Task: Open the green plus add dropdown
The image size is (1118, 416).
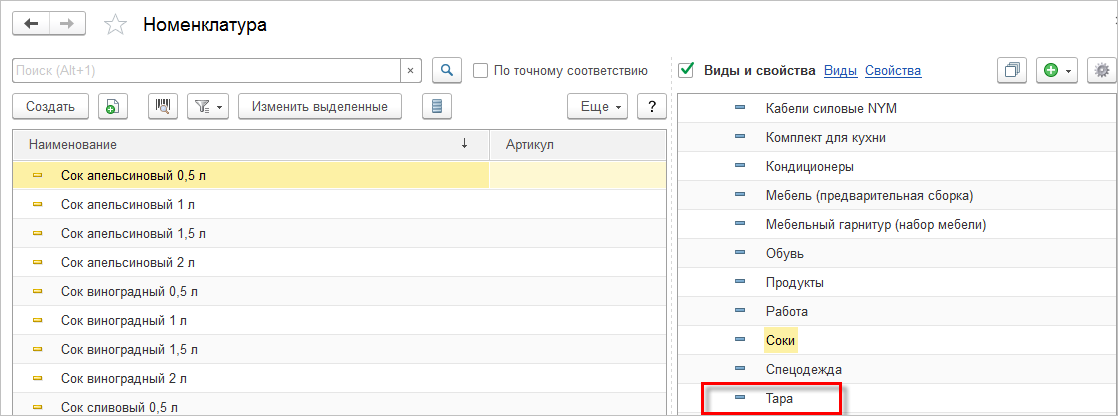Action: 1056,71
